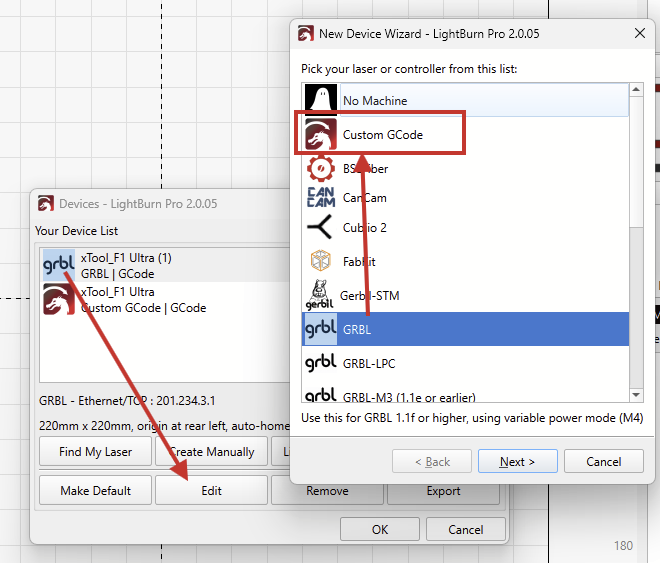
Task: Select the GRBL-LPC grbl icon
Action: click(321, 363)
